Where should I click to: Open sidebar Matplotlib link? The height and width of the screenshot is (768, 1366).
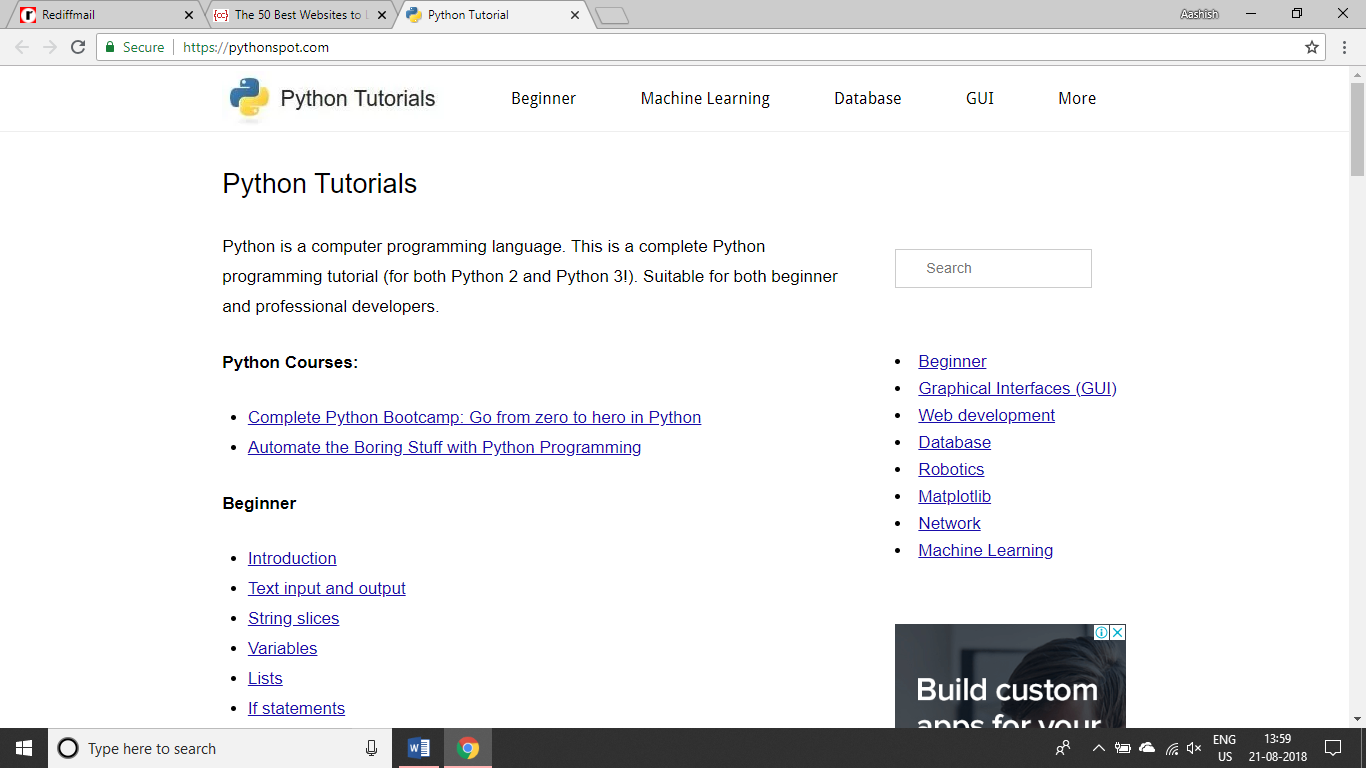(x=954, y=496)
